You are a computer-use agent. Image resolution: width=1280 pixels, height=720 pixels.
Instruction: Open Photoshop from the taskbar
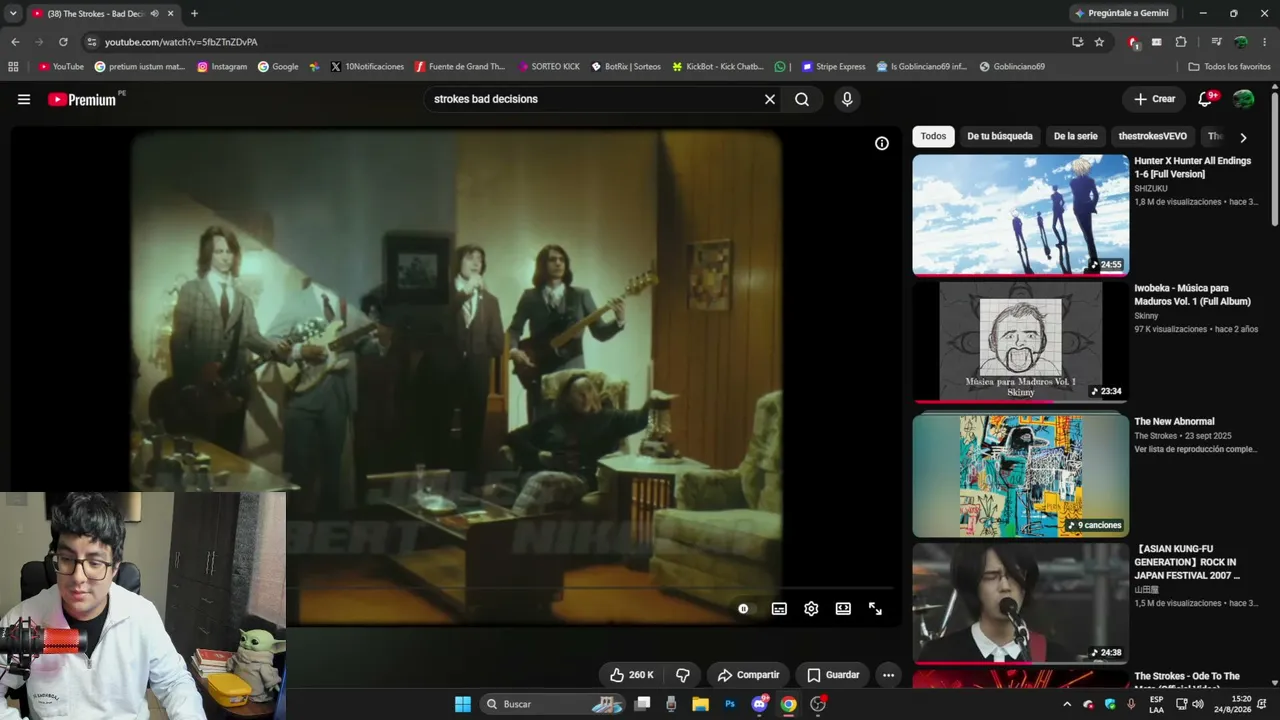click(730, 704)
